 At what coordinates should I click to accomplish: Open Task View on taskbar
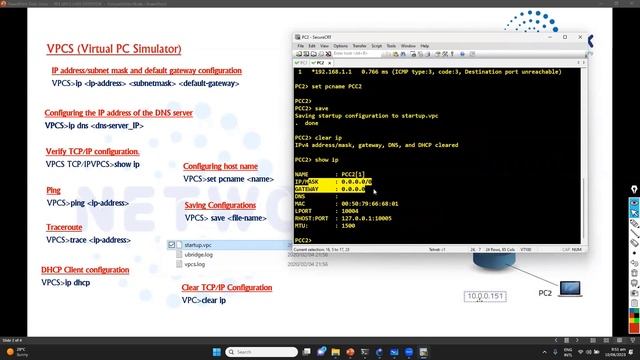tap(307, 352)
